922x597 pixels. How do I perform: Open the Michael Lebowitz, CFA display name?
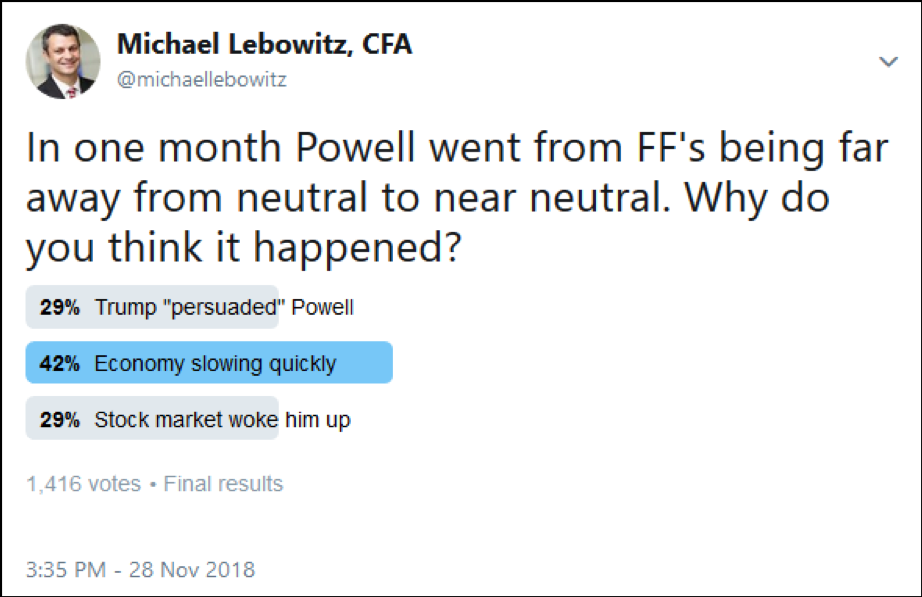tap(265, 44)
